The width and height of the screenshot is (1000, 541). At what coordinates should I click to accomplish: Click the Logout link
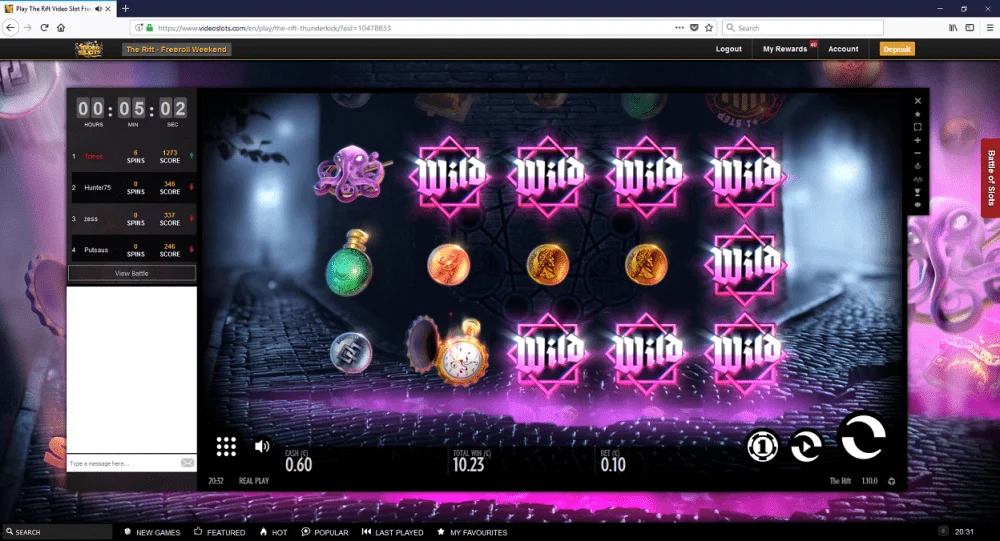click(x=728, y=49)
